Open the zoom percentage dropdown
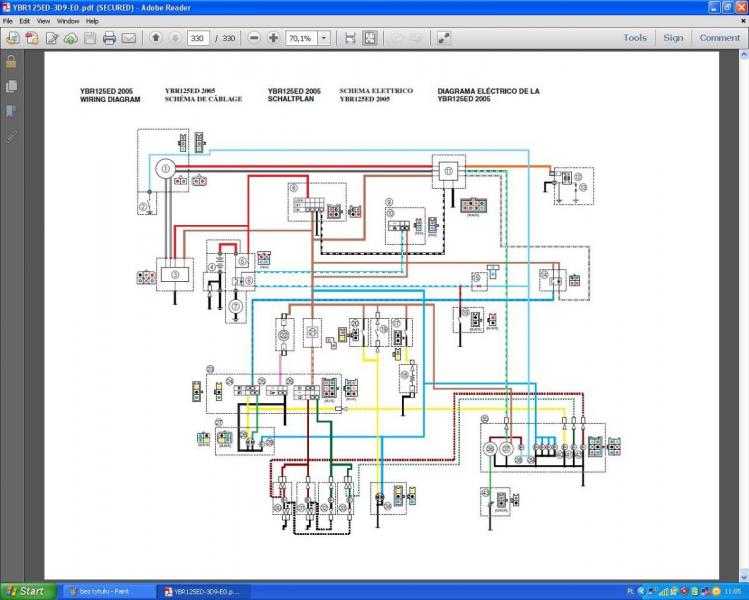Image resolution: width=749 pixels, height=600 pixels. coord(321,38)
